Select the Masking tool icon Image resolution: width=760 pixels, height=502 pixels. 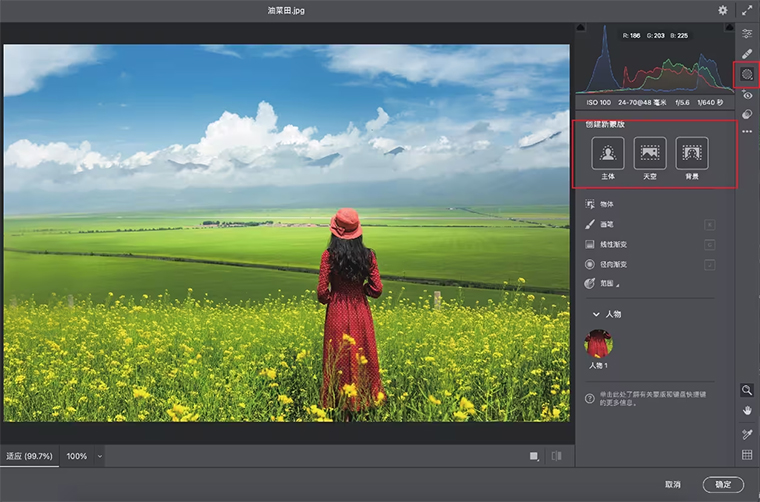click(x=747, y=74)
